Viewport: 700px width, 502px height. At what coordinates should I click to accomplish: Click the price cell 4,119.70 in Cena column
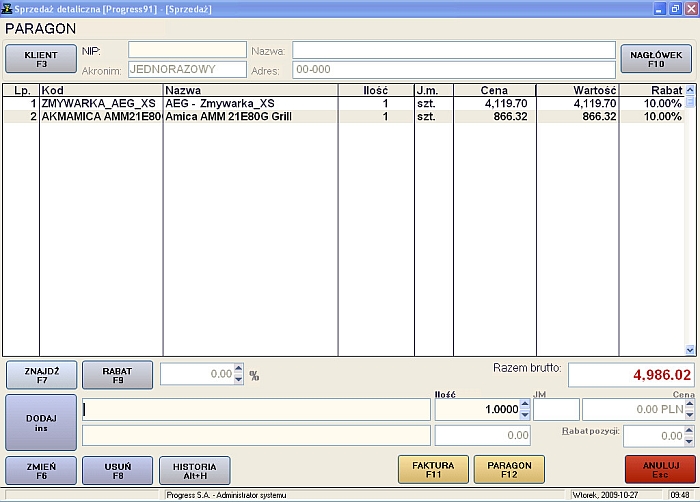click(495, 104)
